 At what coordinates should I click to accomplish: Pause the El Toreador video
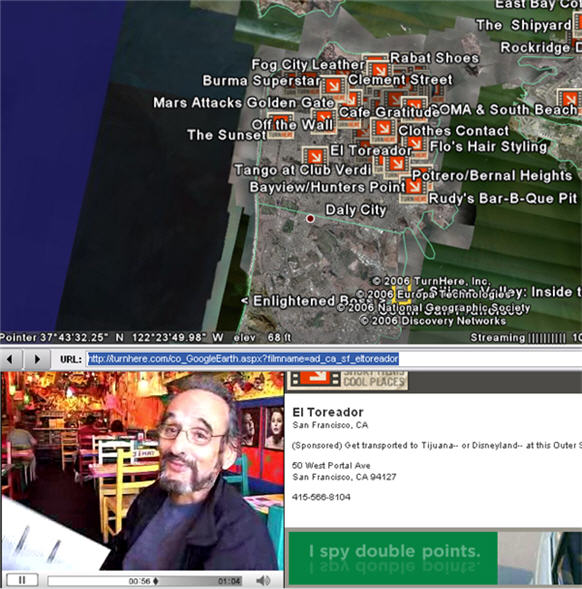coord(22,580)
